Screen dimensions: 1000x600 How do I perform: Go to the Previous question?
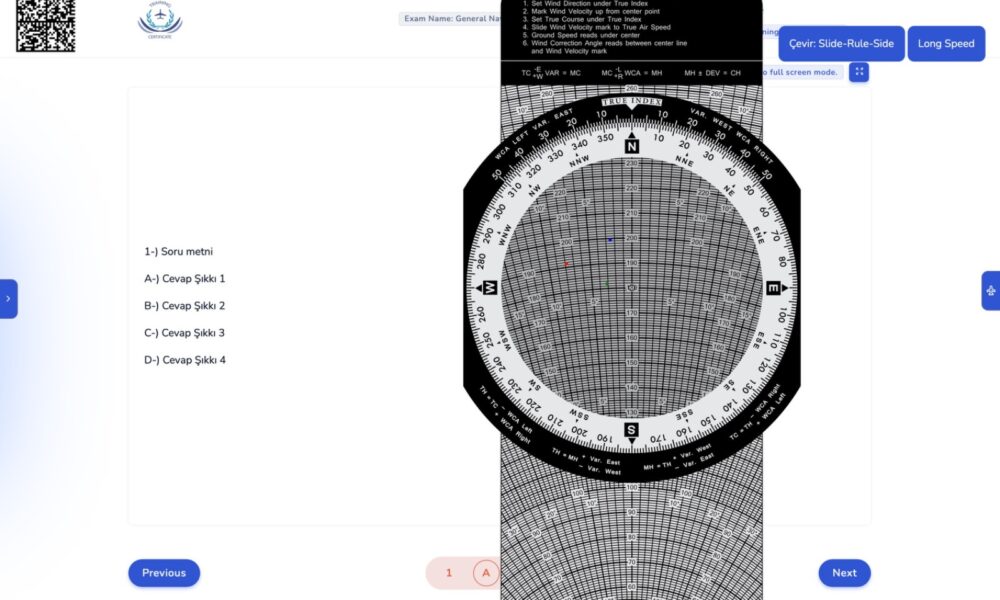point(164,573)
